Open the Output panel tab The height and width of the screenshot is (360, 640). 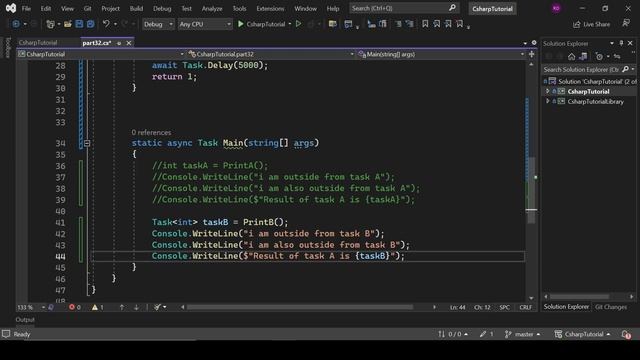coord(25,320)
